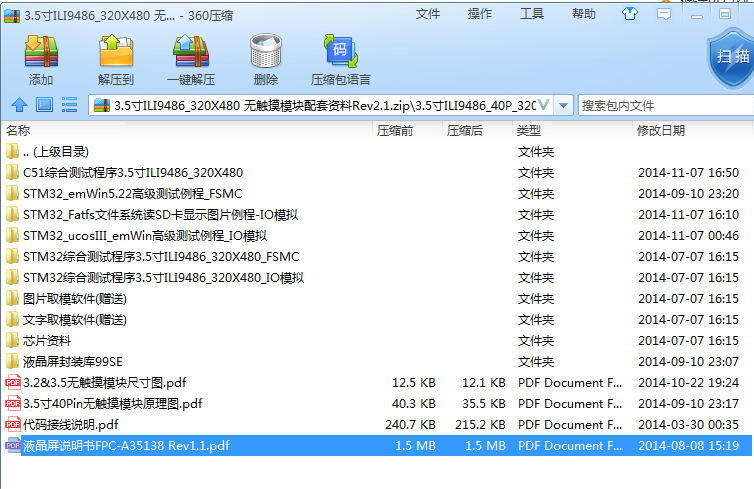Click the folder icon of 图片取模软件(赠送)
Viewport: 754px width, 489px height.
(x=13, y=298)
